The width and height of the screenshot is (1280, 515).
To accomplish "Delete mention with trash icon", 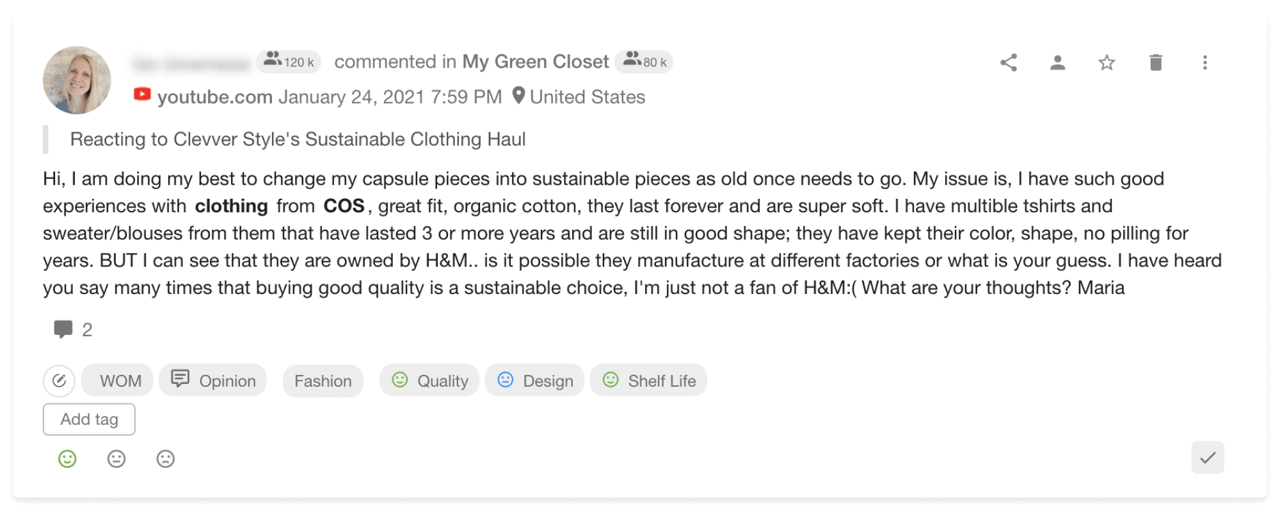I will coord(1155,63).
